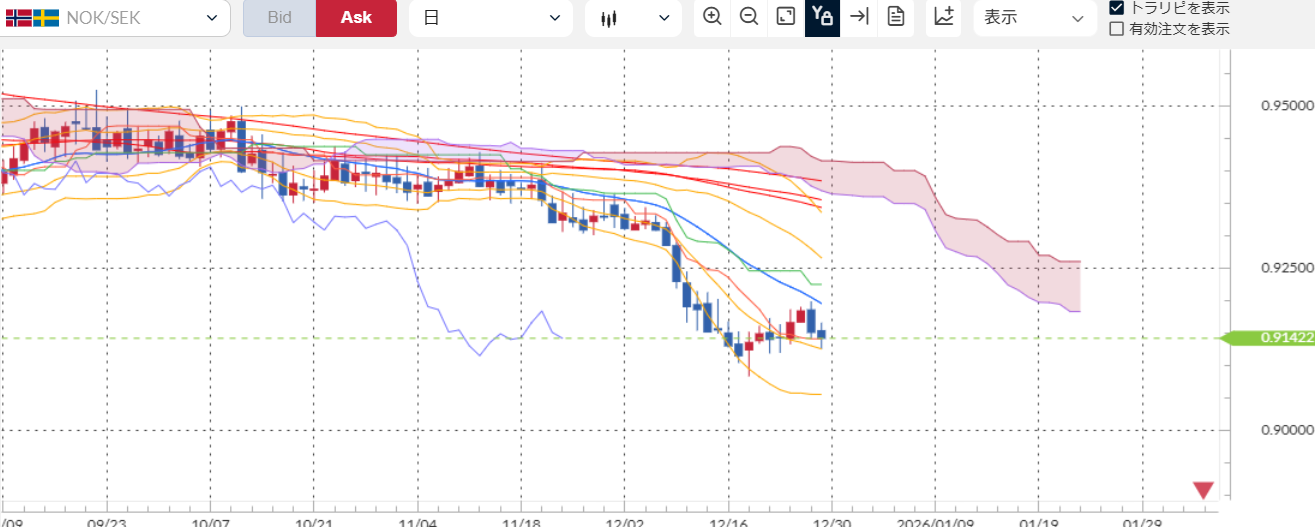1315x527 pixels.
Task: Click the 12/30 date on time axis
Action: [831, 521]
